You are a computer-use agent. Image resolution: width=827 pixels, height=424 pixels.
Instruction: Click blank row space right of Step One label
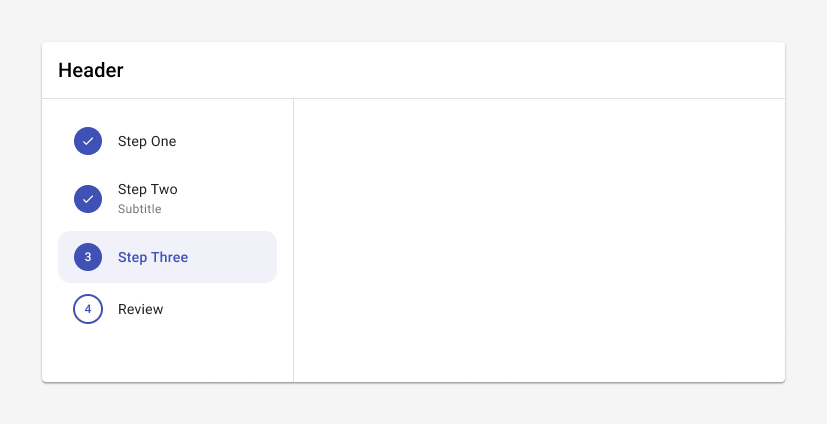[x=227, y=141]
